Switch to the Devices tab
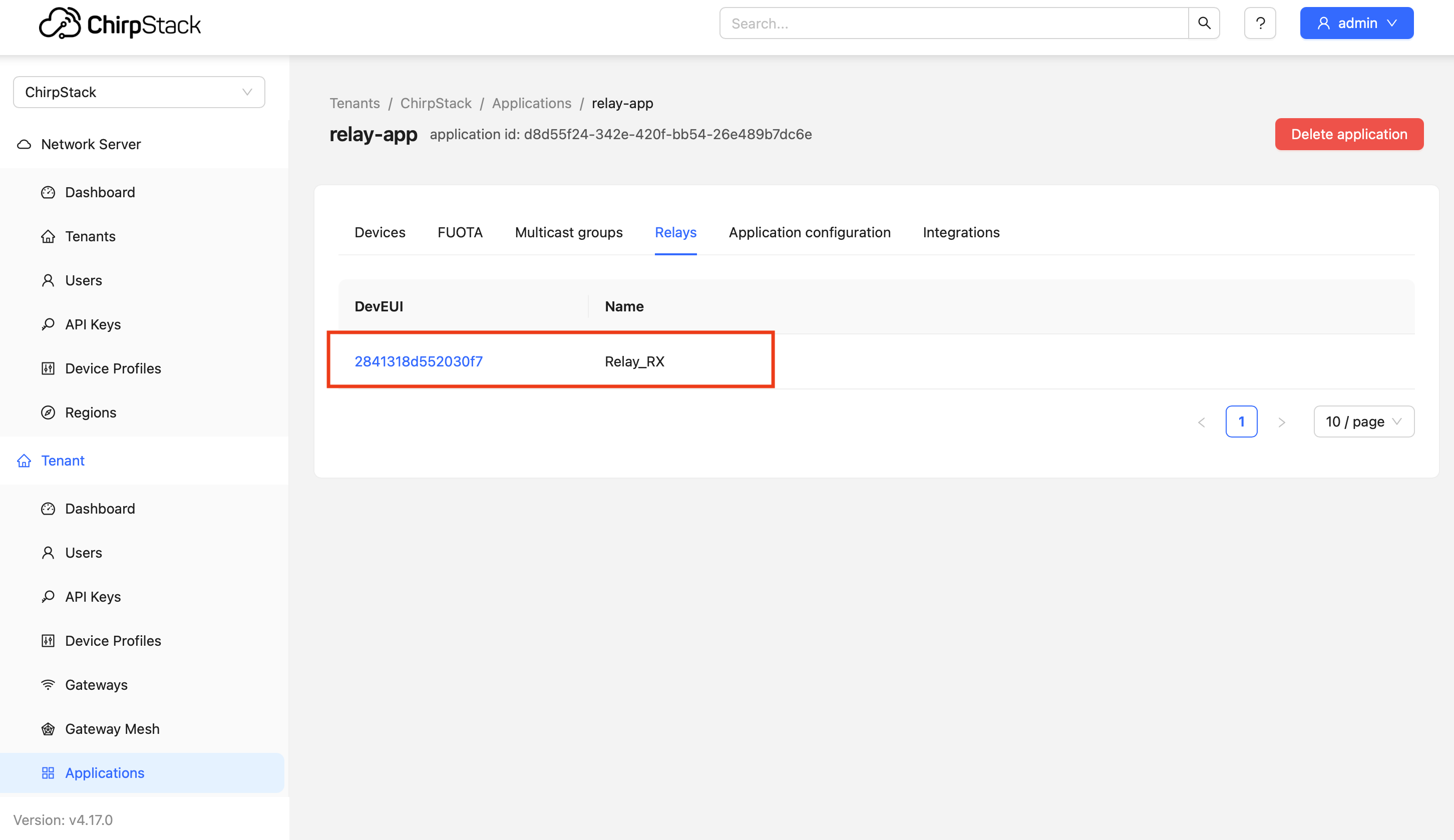Screen dimensions: 1454x840 pyautogui.click(x=380, y=232)
